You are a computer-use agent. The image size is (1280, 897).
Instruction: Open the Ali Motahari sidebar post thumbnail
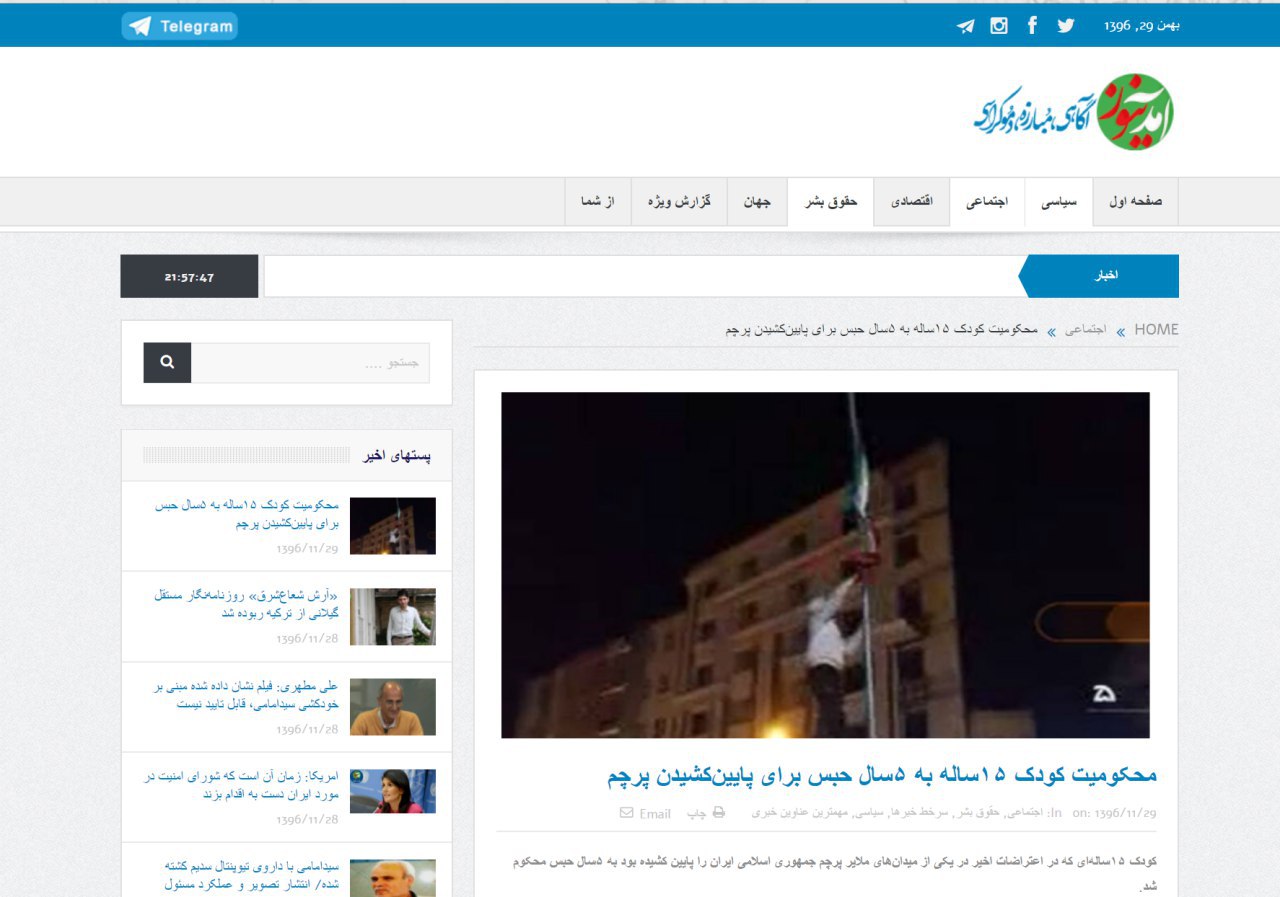[x=393, y=707]
